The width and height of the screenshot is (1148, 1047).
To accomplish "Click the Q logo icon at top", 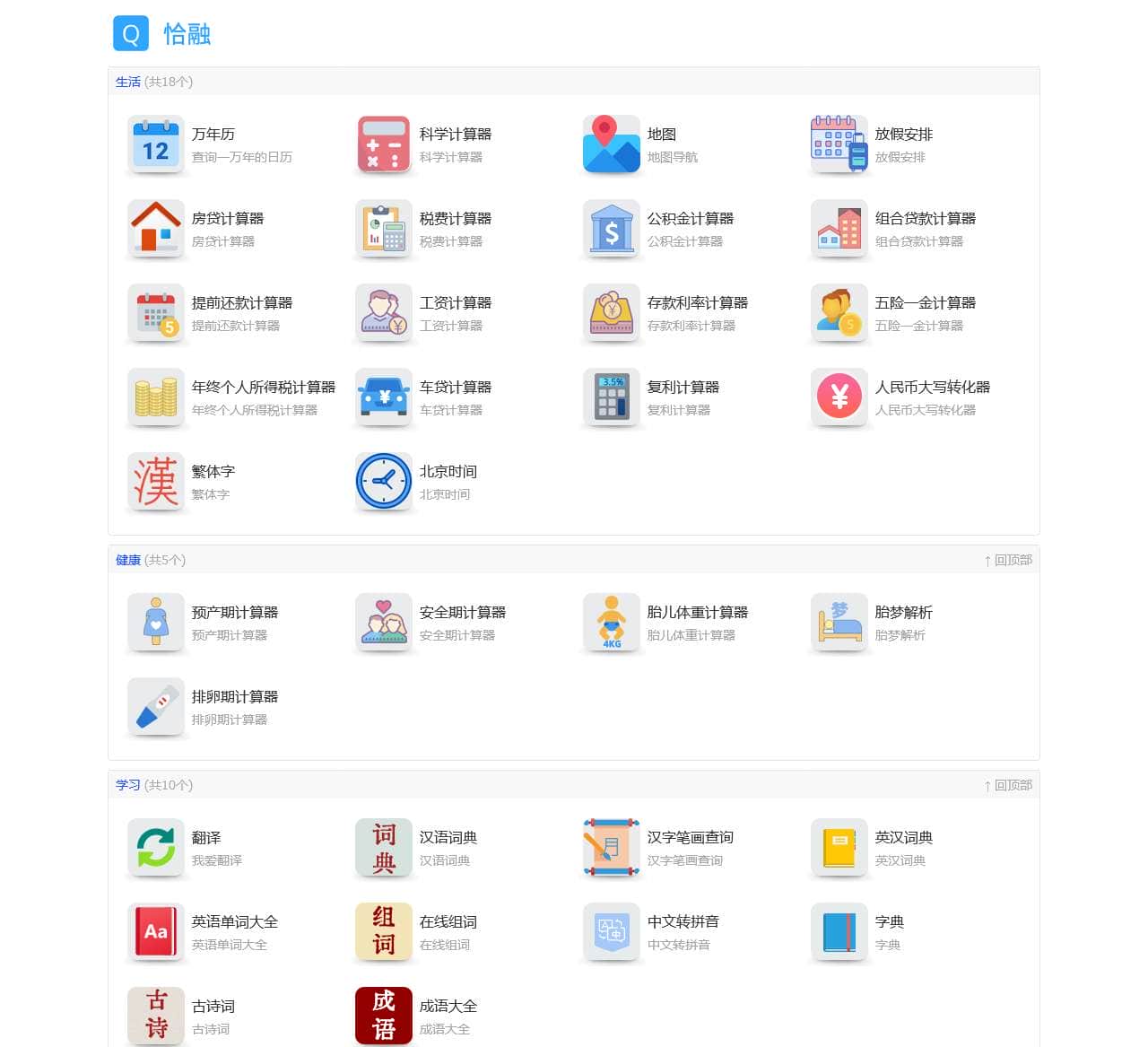I will 131,34.
